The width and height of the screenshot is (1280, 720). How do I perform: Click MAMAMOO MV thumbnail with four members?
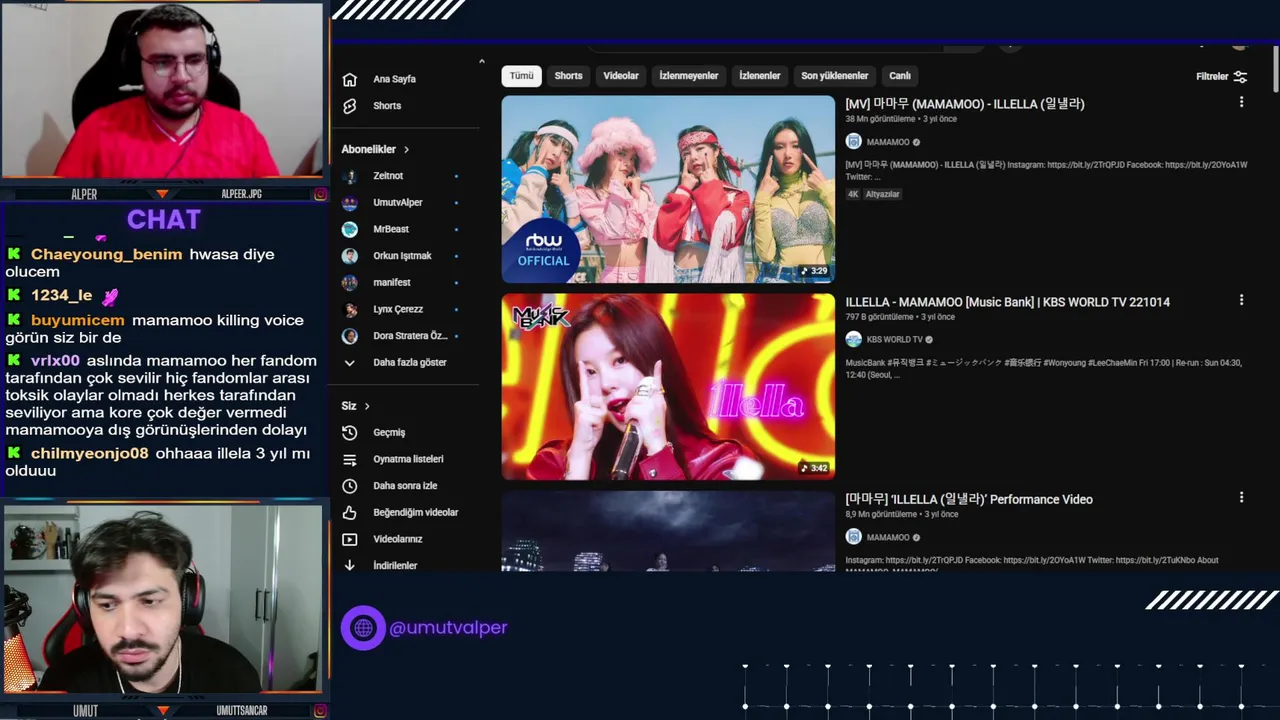(x=668, y=189)
